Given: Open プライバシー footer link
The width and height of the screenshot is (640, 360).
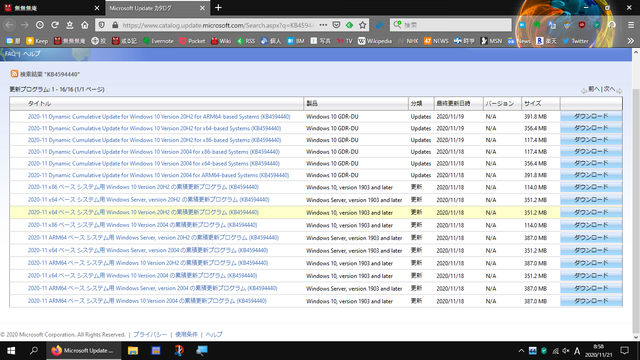Looking at the screenshot, I should coord(150,334).
